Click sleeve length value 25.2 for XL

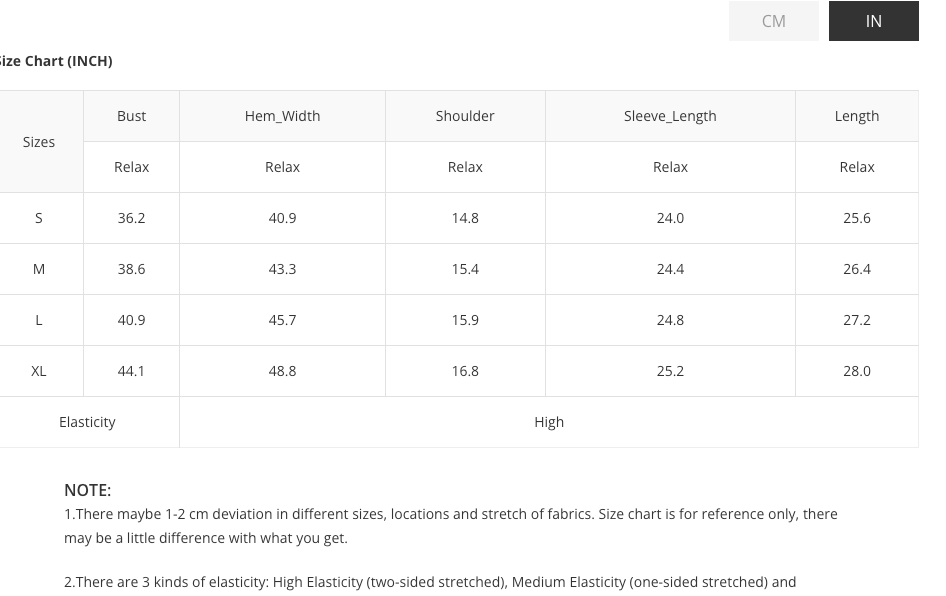pyautogui.click(x=670, y=371)
